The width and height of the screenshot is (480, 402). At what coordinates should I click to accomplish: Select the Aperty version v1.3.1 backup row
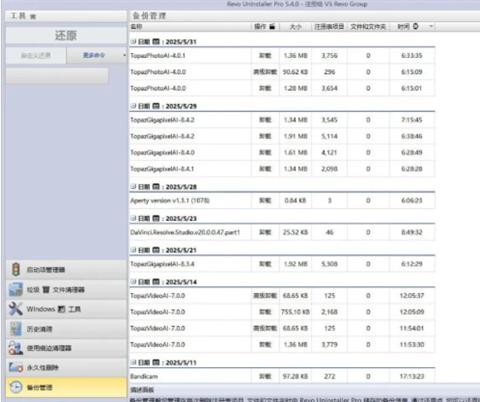tap(282, 200)
